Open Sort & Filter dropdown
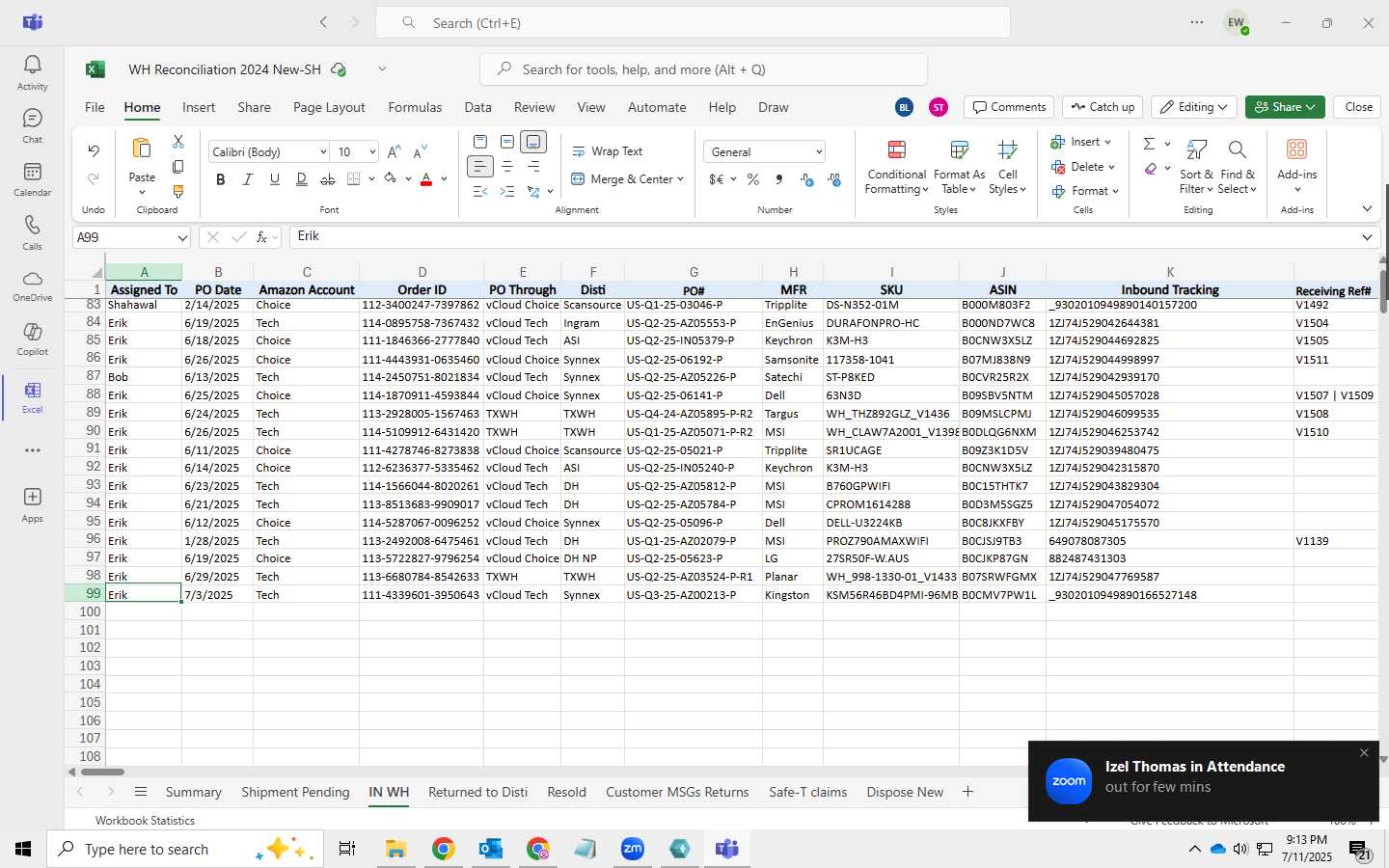 click(1196, 167)
